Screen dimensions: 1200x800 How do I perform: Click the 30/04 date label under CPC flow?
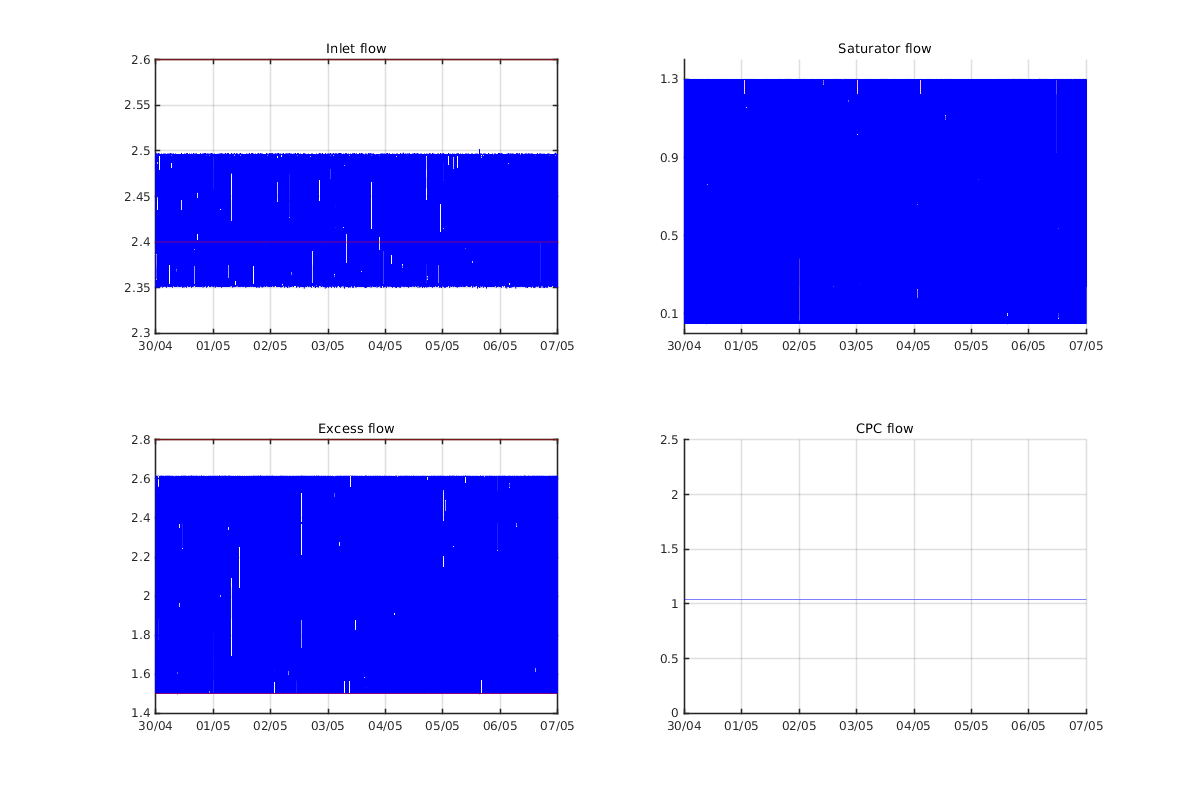[684, 726]
